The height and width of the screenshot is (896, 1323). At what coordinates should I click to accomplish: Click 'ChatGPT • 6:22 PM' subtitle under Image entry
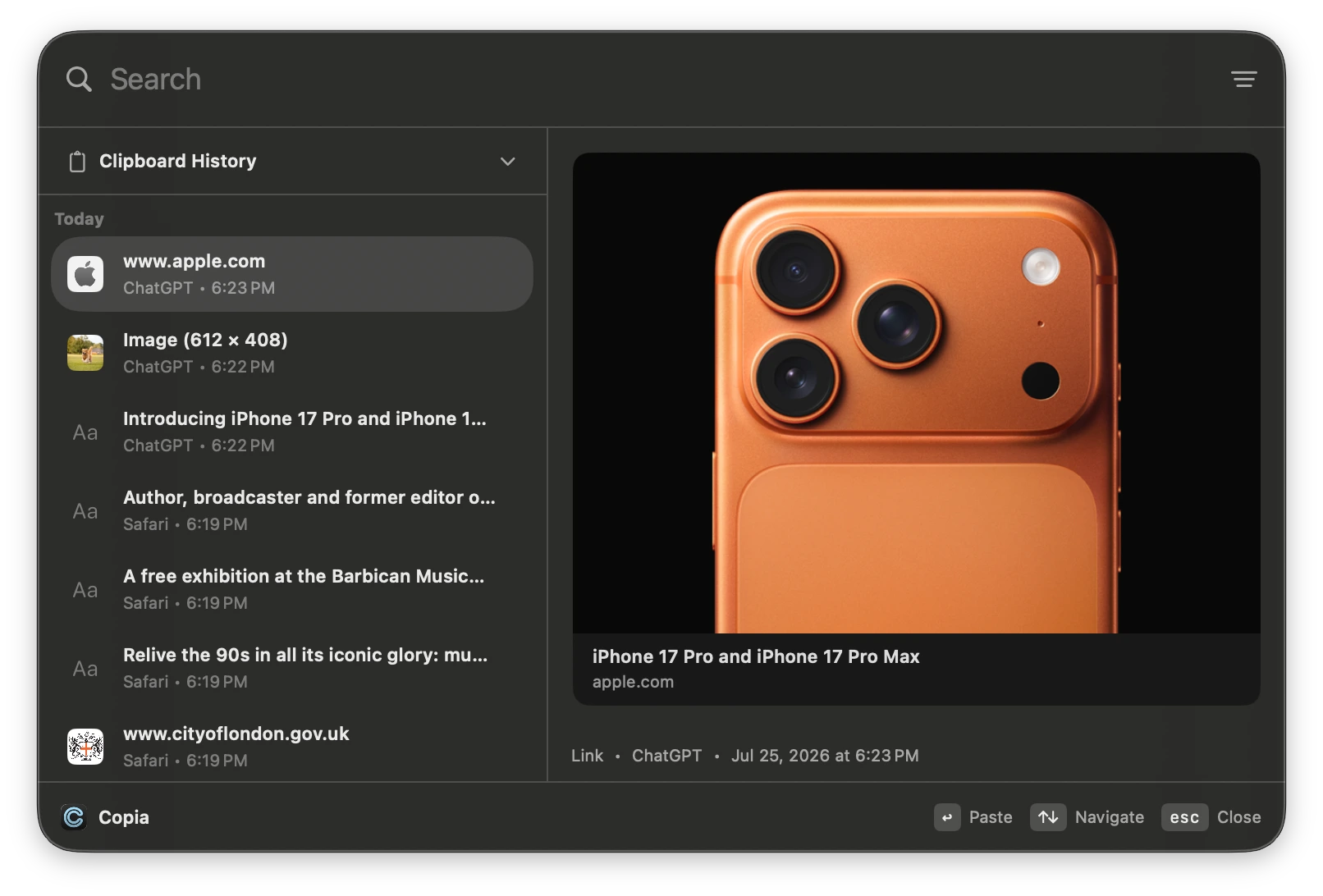(199, 367)
